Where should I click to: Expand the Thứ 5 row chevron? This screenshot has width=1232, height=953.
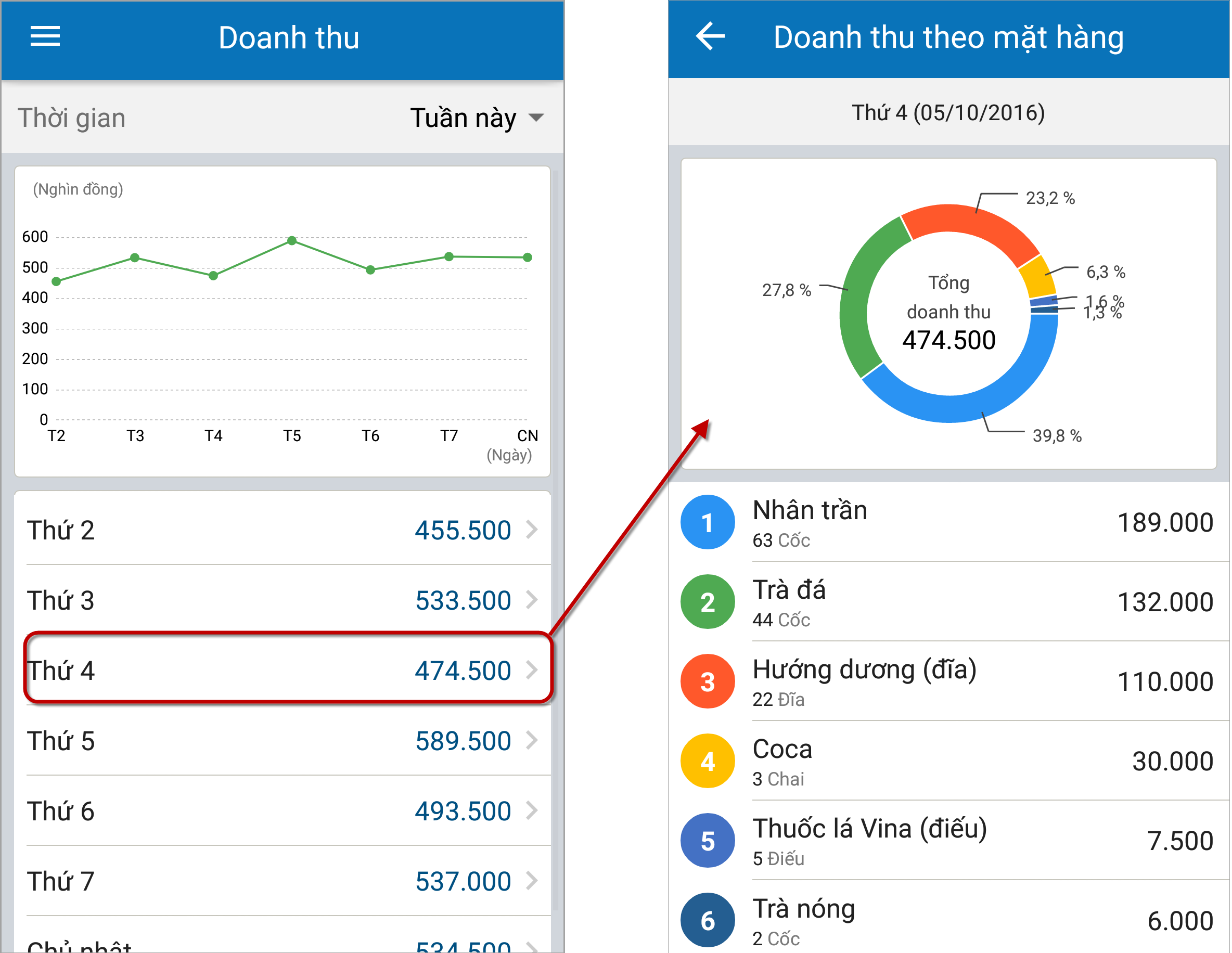(x=531, y=740)
